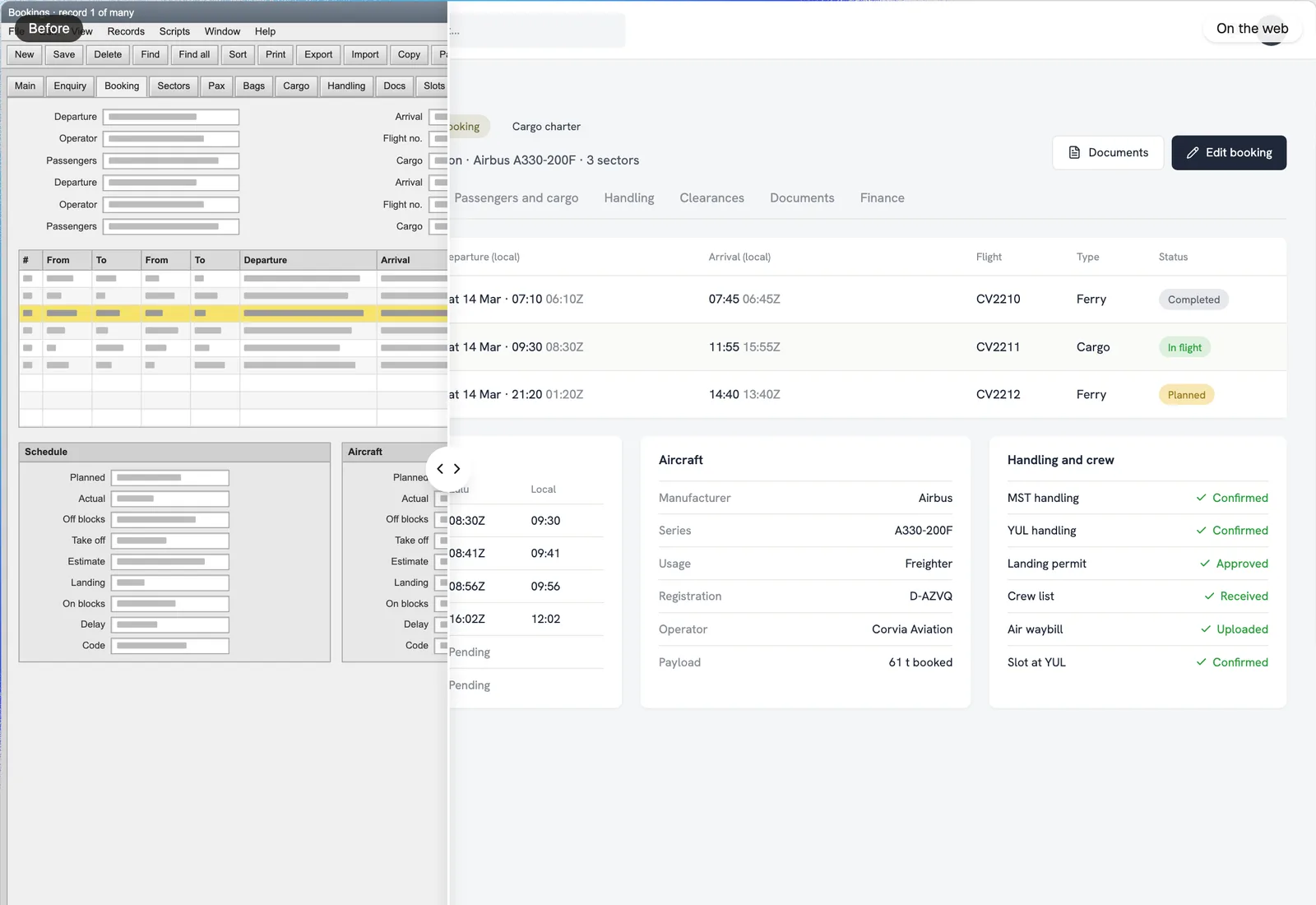Screen dimensions: 1316x905
Task: Click the pencil icon in Edit booking
Action: (1193, 153)
